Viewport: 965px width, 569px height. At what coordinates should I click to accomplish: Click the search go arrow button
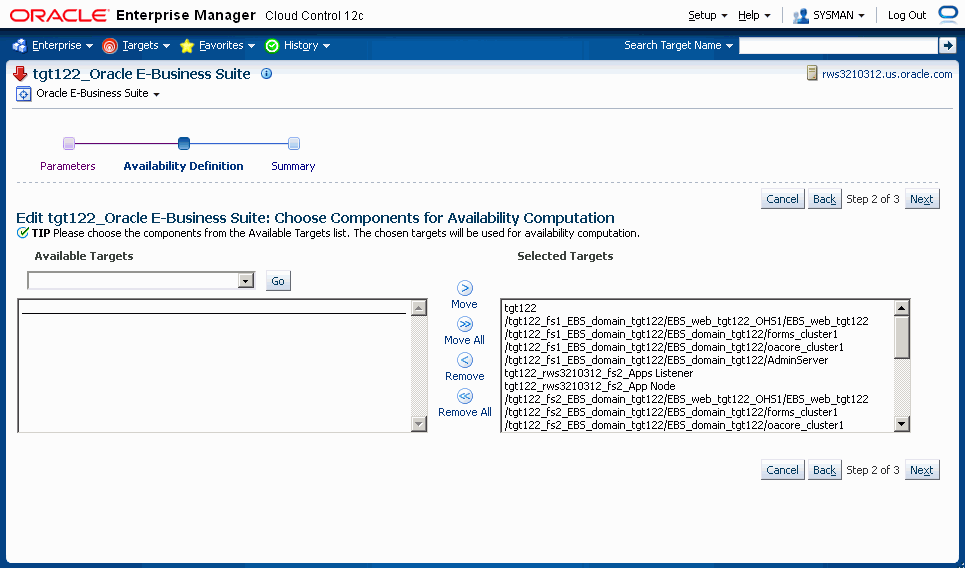pyautogui.click(x=947, y=45)
